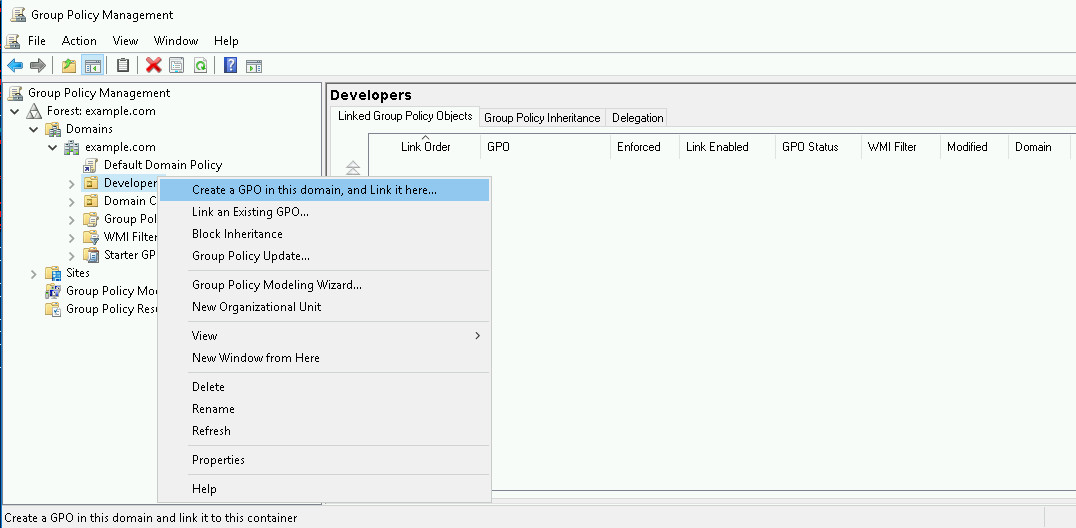The image size is (1076, 528).
Task: Switch to the Delegation tab
Action: [638, 117]
